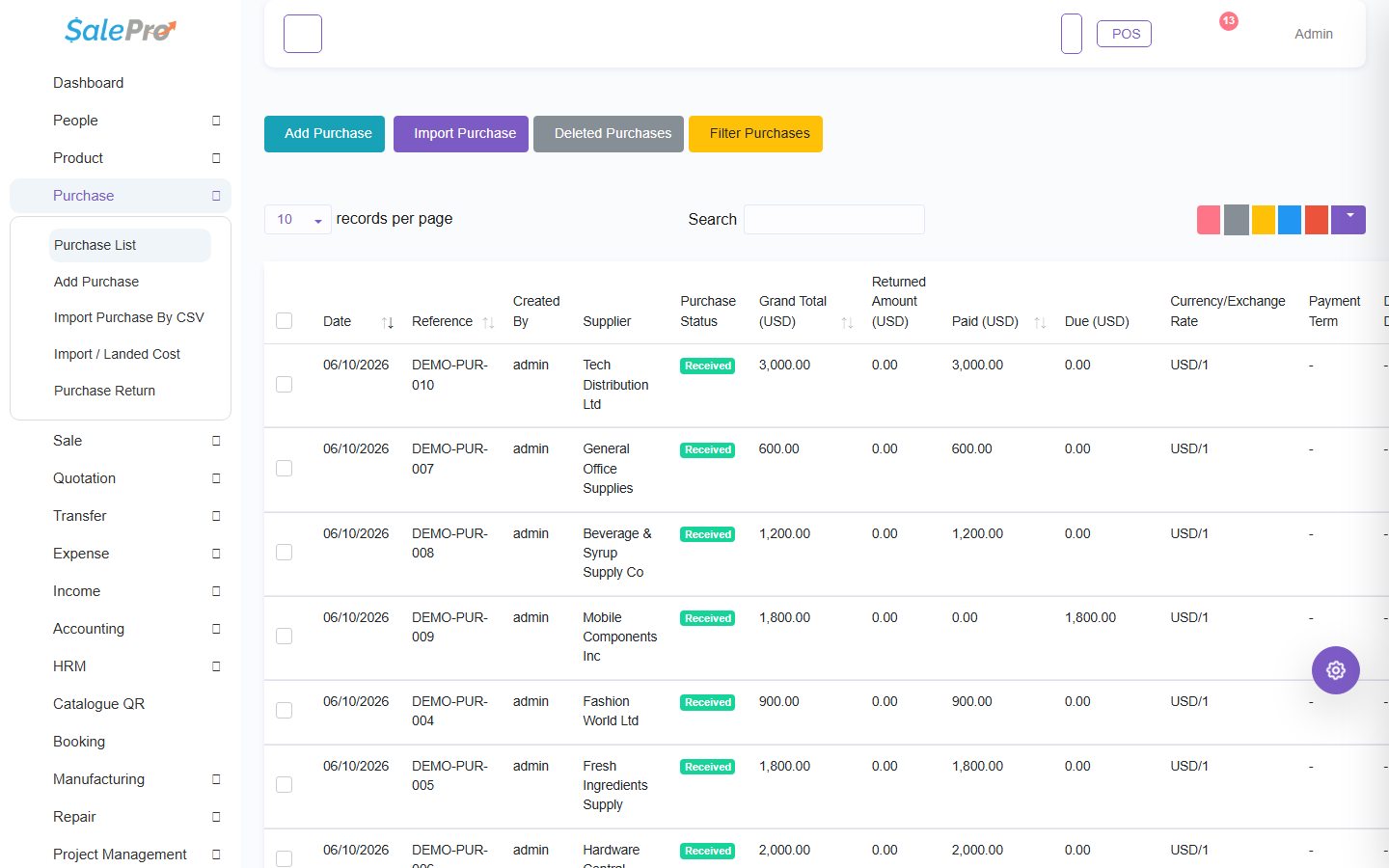Expand the Accounting sidebar menu
This screenshot has height=868, width=1389.
click(121, 629)
